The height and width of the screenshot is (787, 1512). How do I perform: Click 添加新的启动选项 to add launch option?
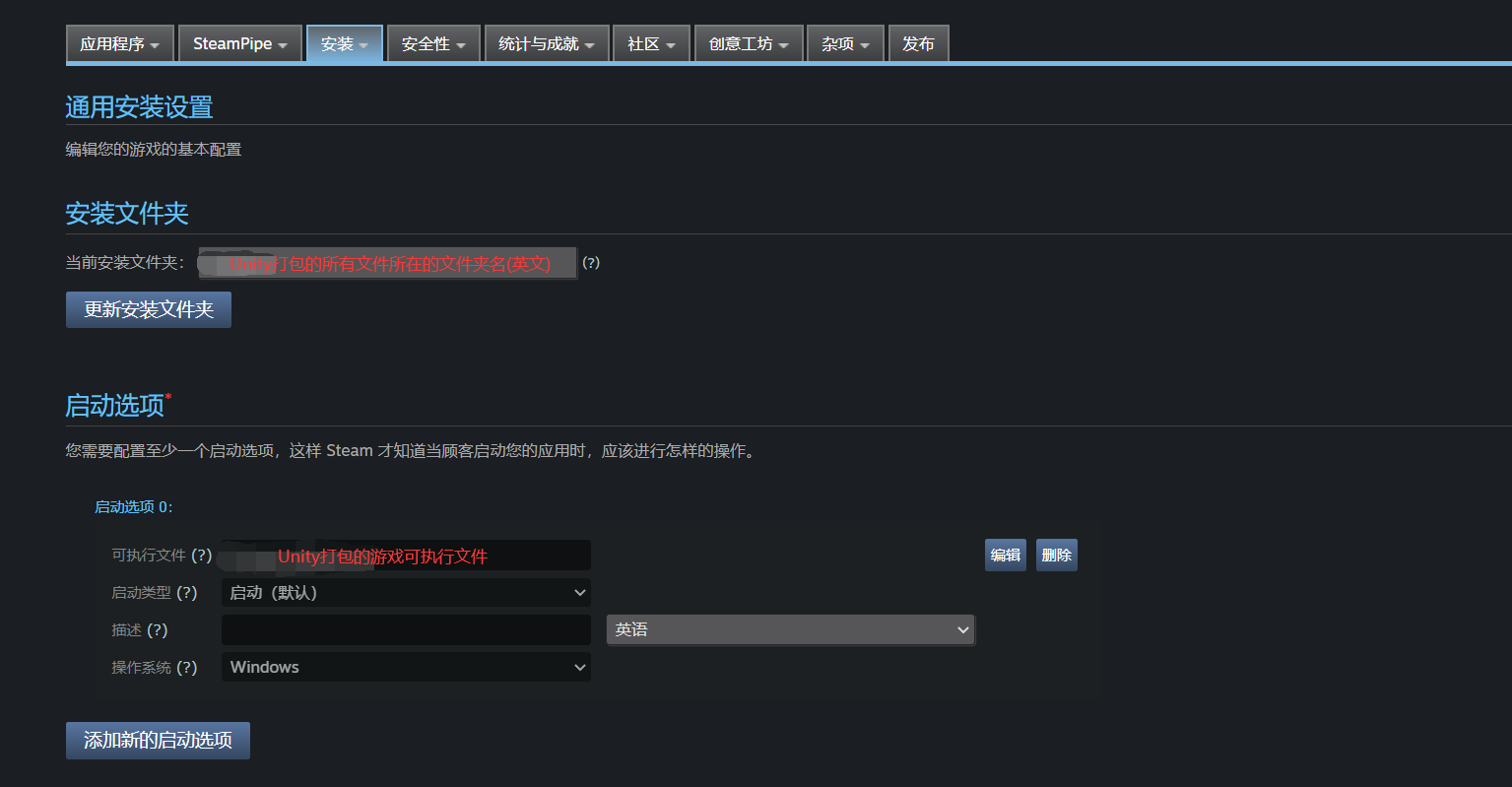pyautogui.click(x=158, y=741)
